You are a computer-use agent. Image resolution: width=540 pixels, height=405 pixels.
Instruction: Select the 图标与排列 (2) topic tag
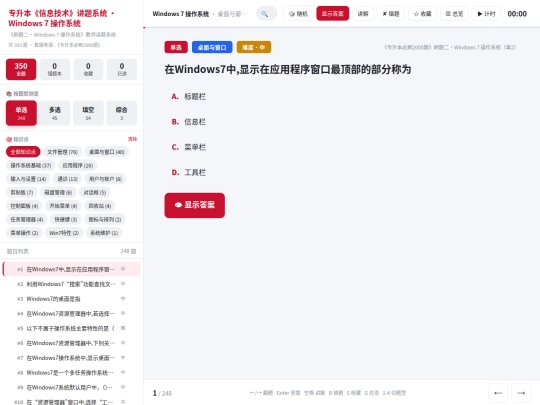tap(105, 219)
